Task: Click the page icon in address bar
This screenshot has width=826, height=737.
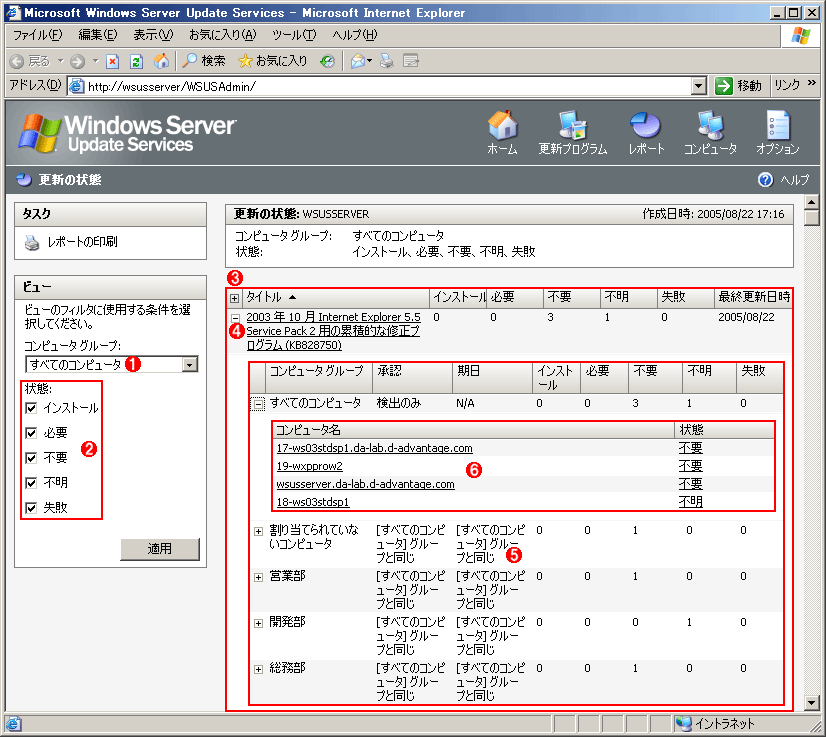Action: pos(76,86)
